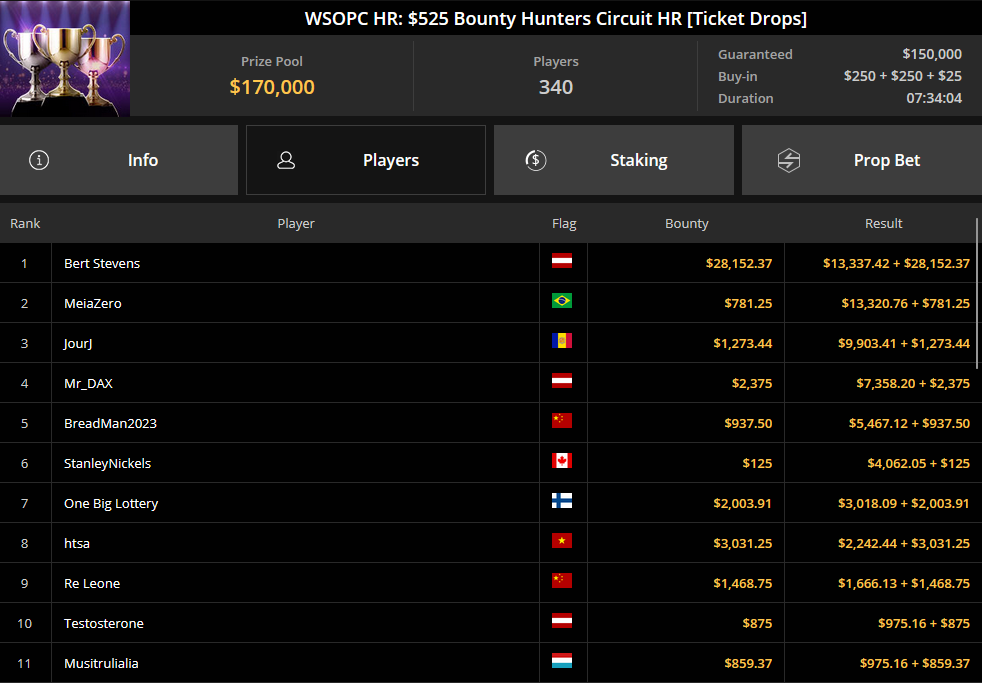Select player htsa
The width and height of the screenshot is (982, 683).
[x=77, y=543]
